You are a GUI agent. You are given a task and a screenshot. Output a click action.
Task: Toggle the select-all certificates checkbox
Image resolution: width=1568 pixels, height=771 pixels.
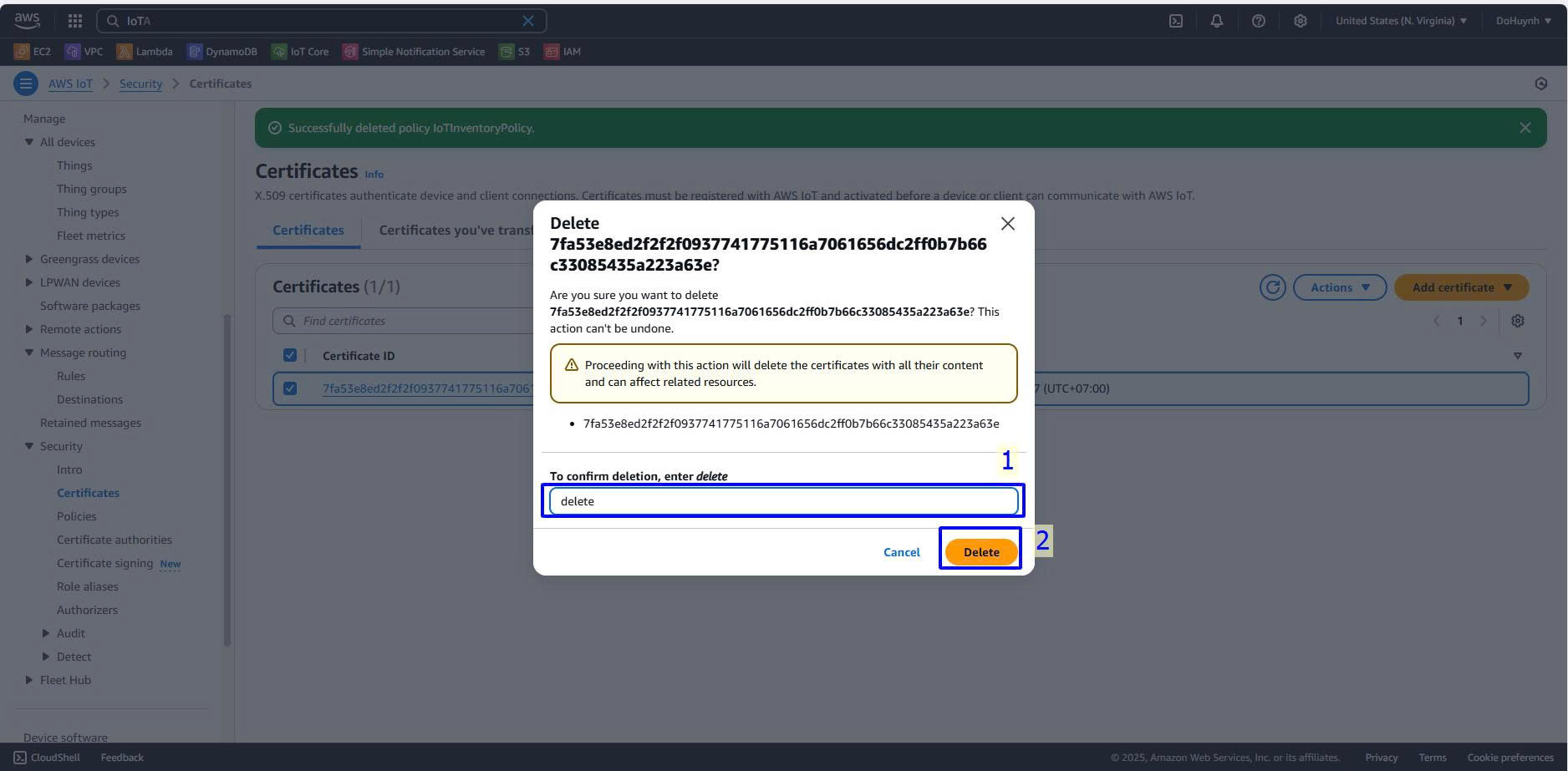click(290, 356)
